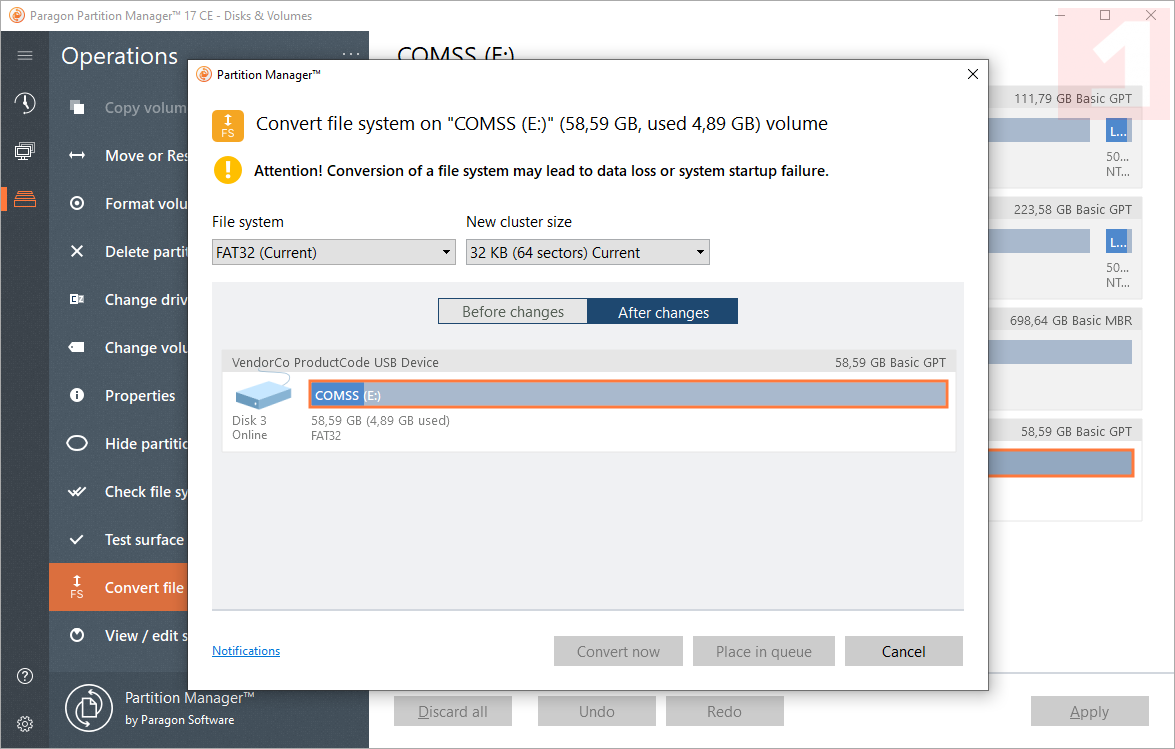Click the Discard all button
Viewport: 1175px width, 749px height.
click(453, 712)
